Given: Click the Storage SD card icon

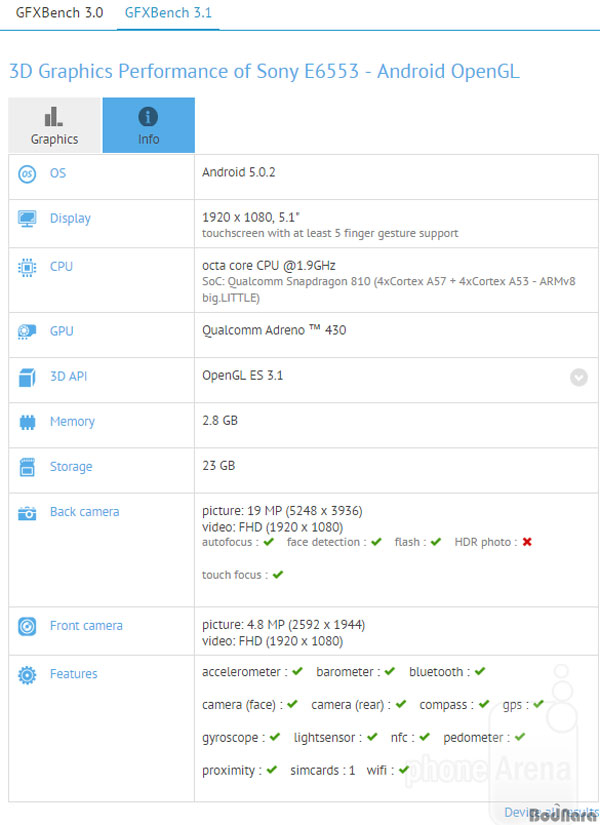Looking at the screenshot, I should point(27,467).
